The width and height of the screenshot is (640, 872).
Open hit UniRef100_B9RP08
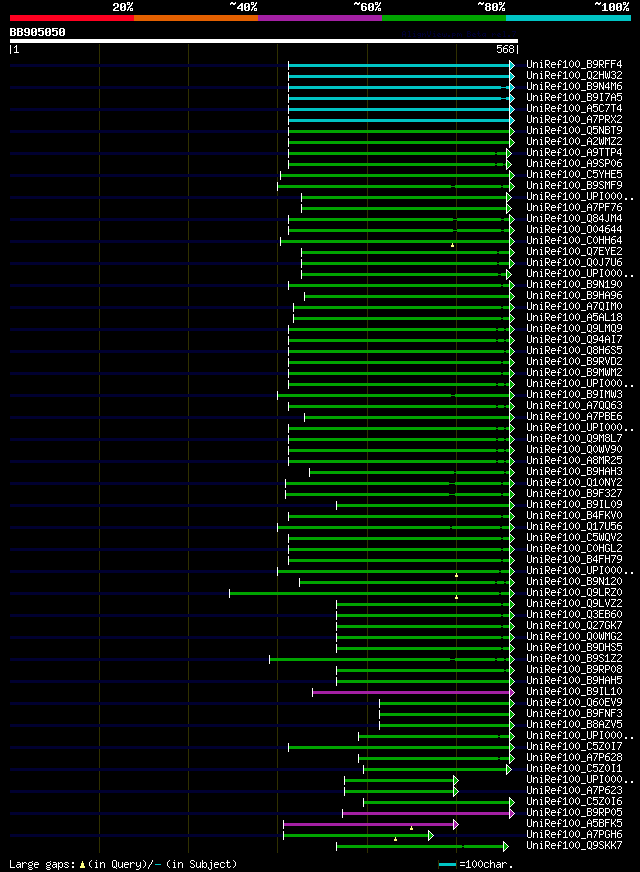pos(574,670)
